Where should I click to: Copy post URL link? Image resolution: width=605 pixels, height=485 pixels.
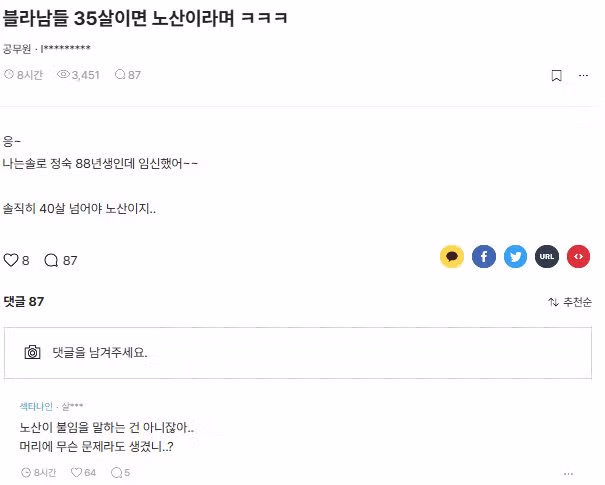click(x=547, y=257)
